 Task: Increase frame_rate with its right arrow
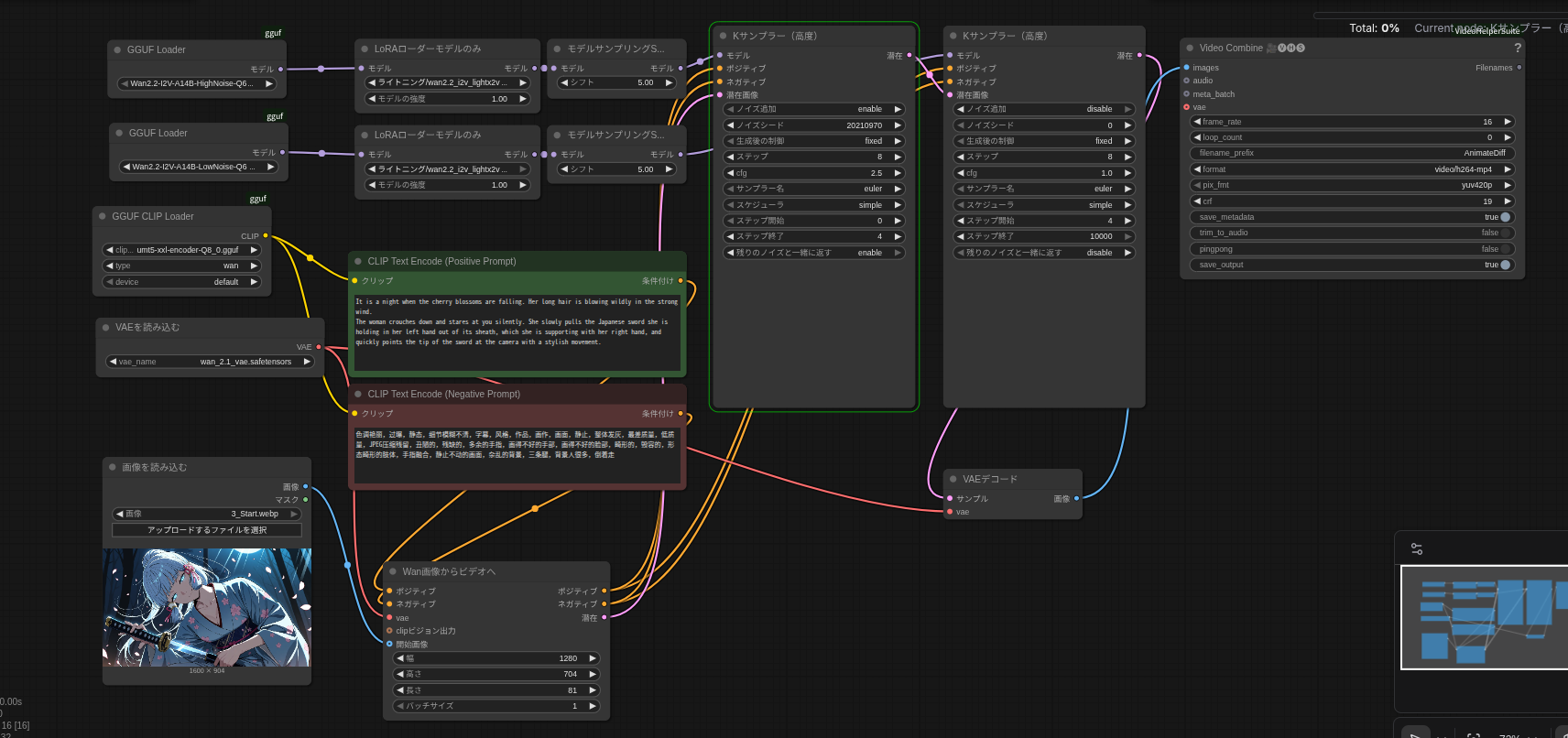click(1508, 122)
